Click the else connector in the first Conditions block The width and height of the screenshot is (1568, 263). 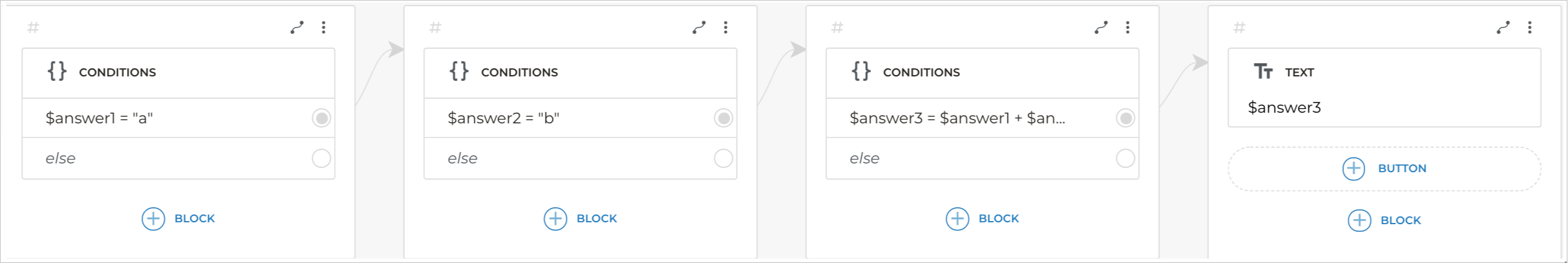coord(322,158)
